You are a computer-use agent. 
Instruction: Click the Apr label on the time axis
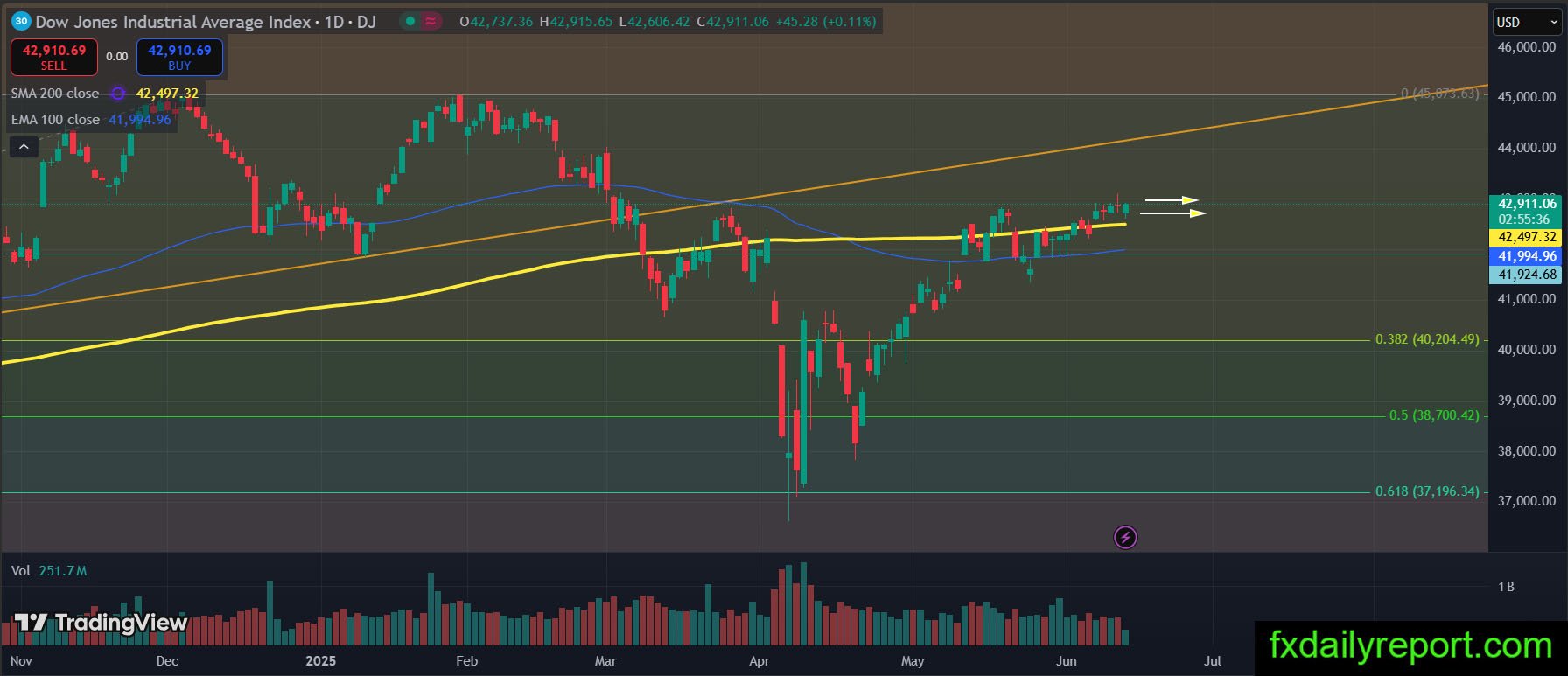coord(759,661)
